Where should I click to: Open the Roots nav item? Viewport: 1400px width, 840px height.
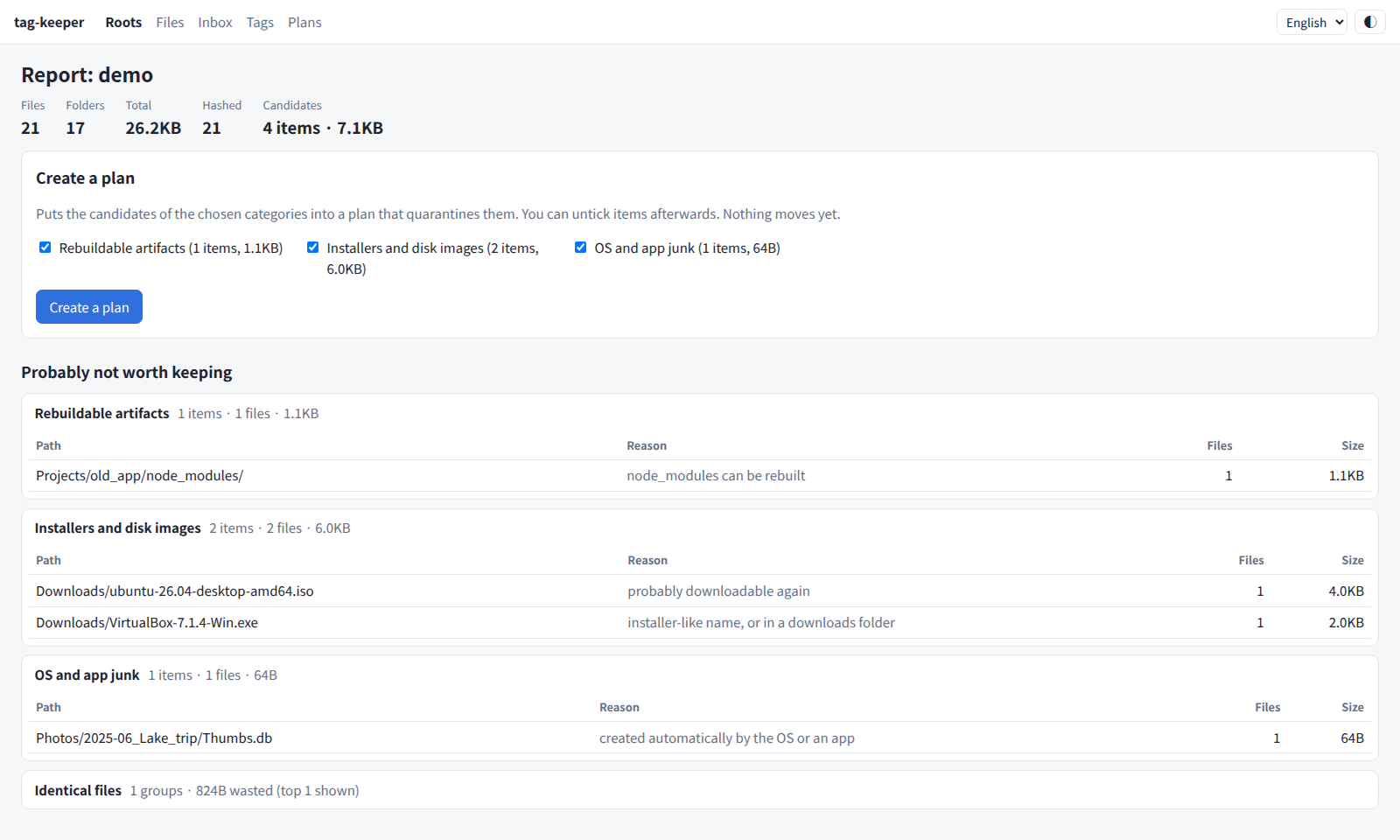[123, 22]
